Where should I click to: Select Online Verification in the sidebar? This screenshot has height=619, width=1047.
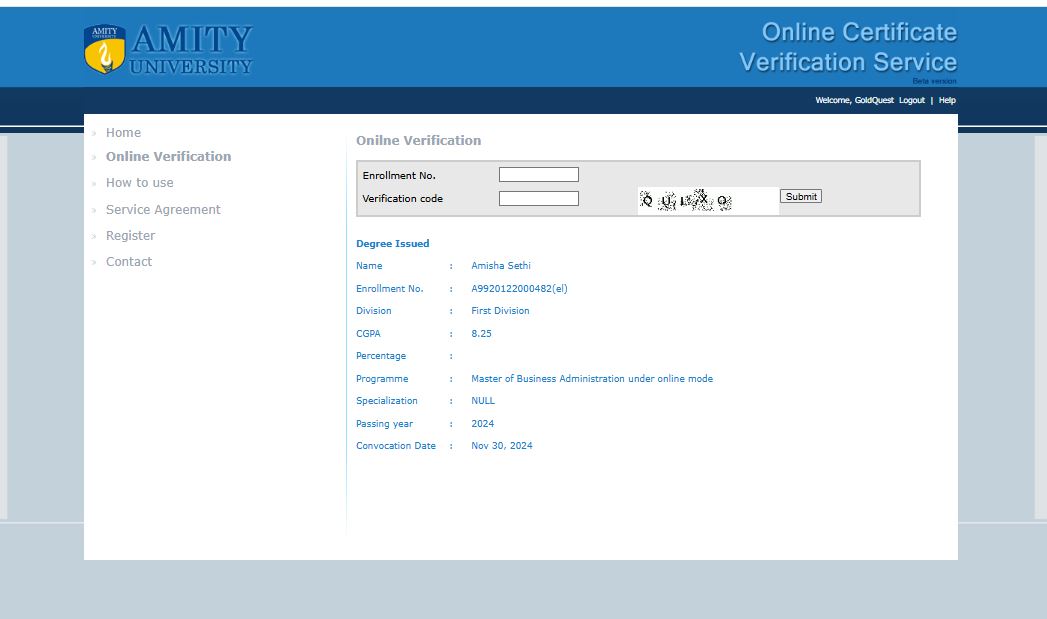pyautogui.click(x=168, y=157)
